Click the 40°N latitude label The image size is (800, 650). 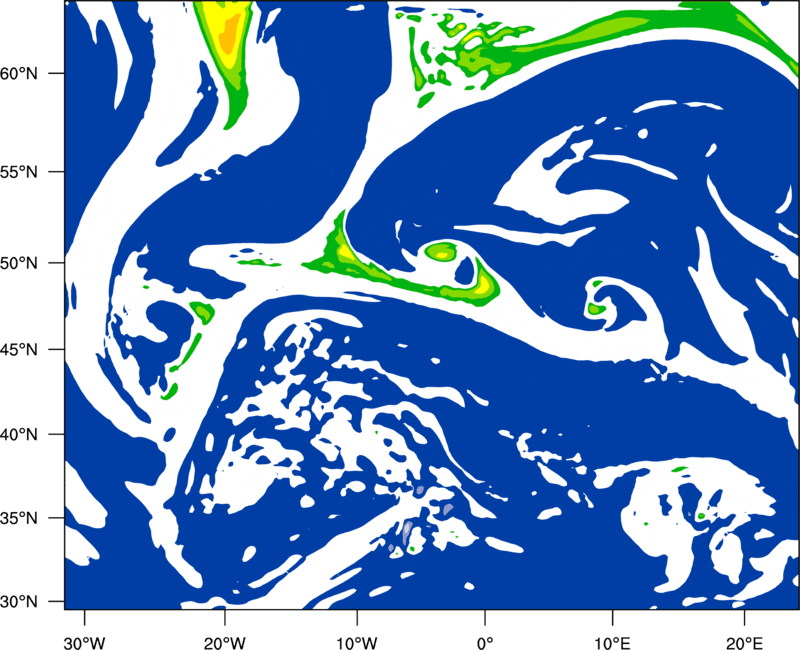coord(19,435)
